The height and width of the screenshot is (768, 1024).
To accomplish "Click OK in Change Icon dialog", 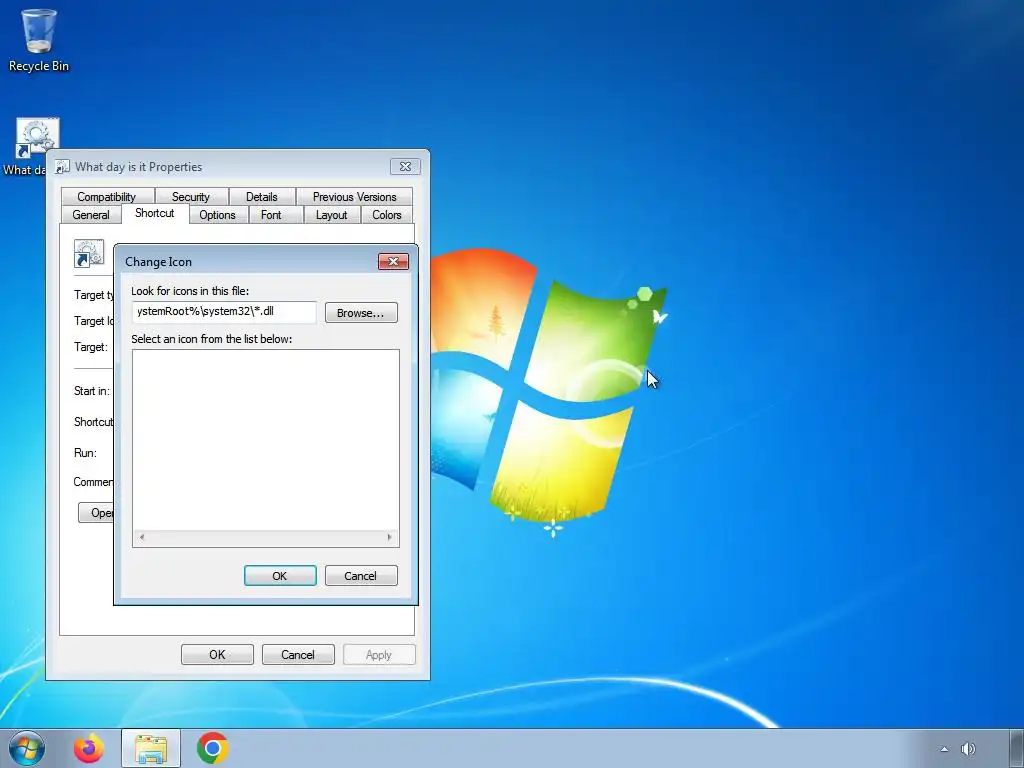I will point(280,576).
